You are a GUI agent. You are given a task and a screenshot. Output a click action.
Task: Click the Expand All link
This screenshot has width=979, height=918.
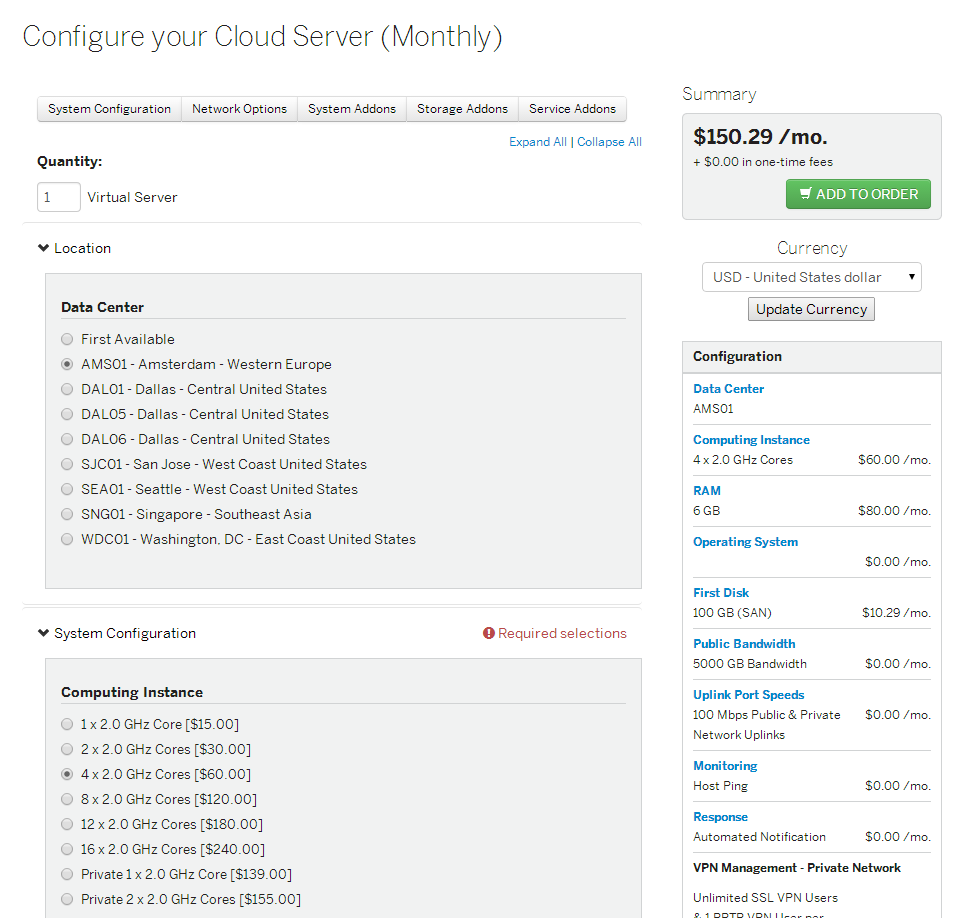pos(537,141)
